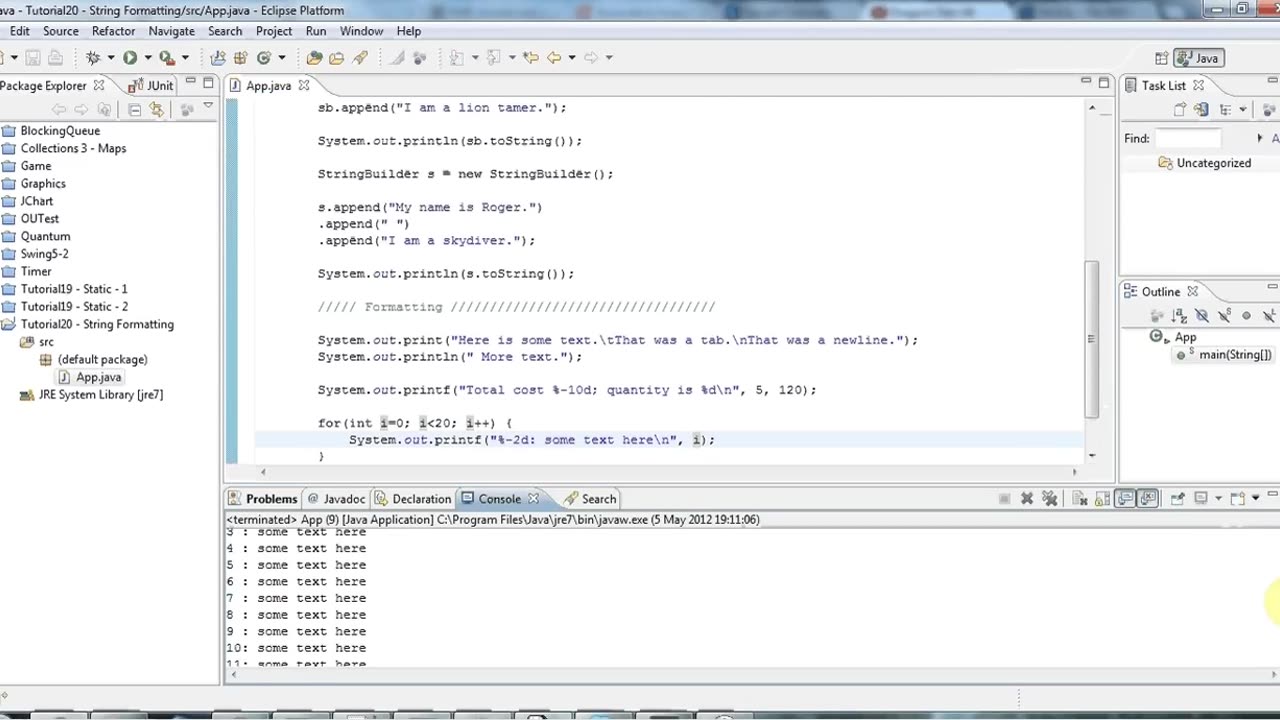Toggle Hide Non-Public Members in Outline
The width and height of the screenshot is (1280, 720).
pos(1246,316)
